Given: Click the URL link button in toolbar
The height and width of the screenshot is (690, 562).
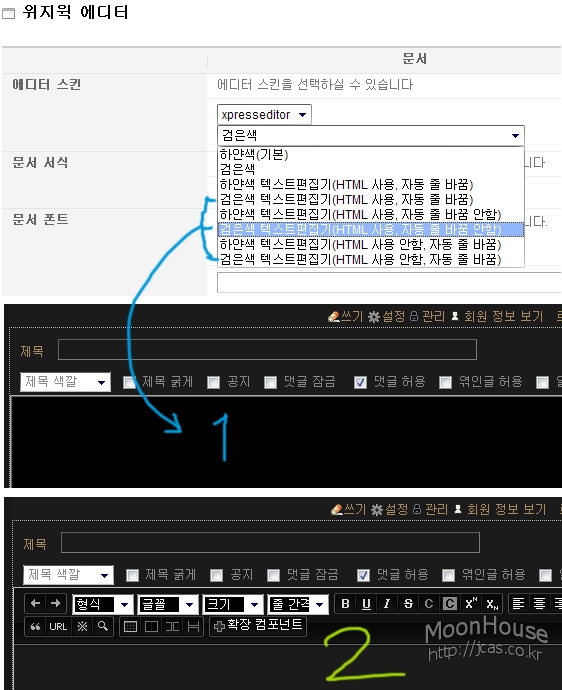Looking at the screenshot, I should tap(58, 627).
